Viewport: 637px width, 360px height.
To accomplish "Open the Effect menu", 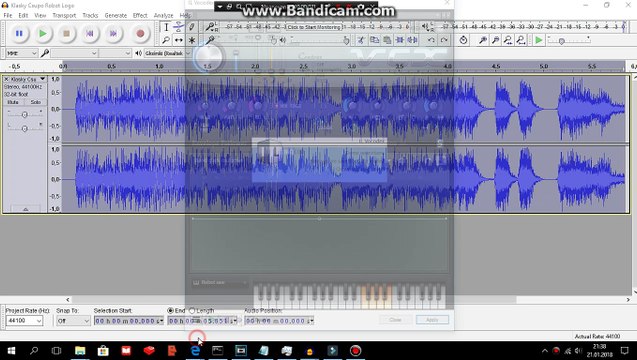I will [140, 15].
